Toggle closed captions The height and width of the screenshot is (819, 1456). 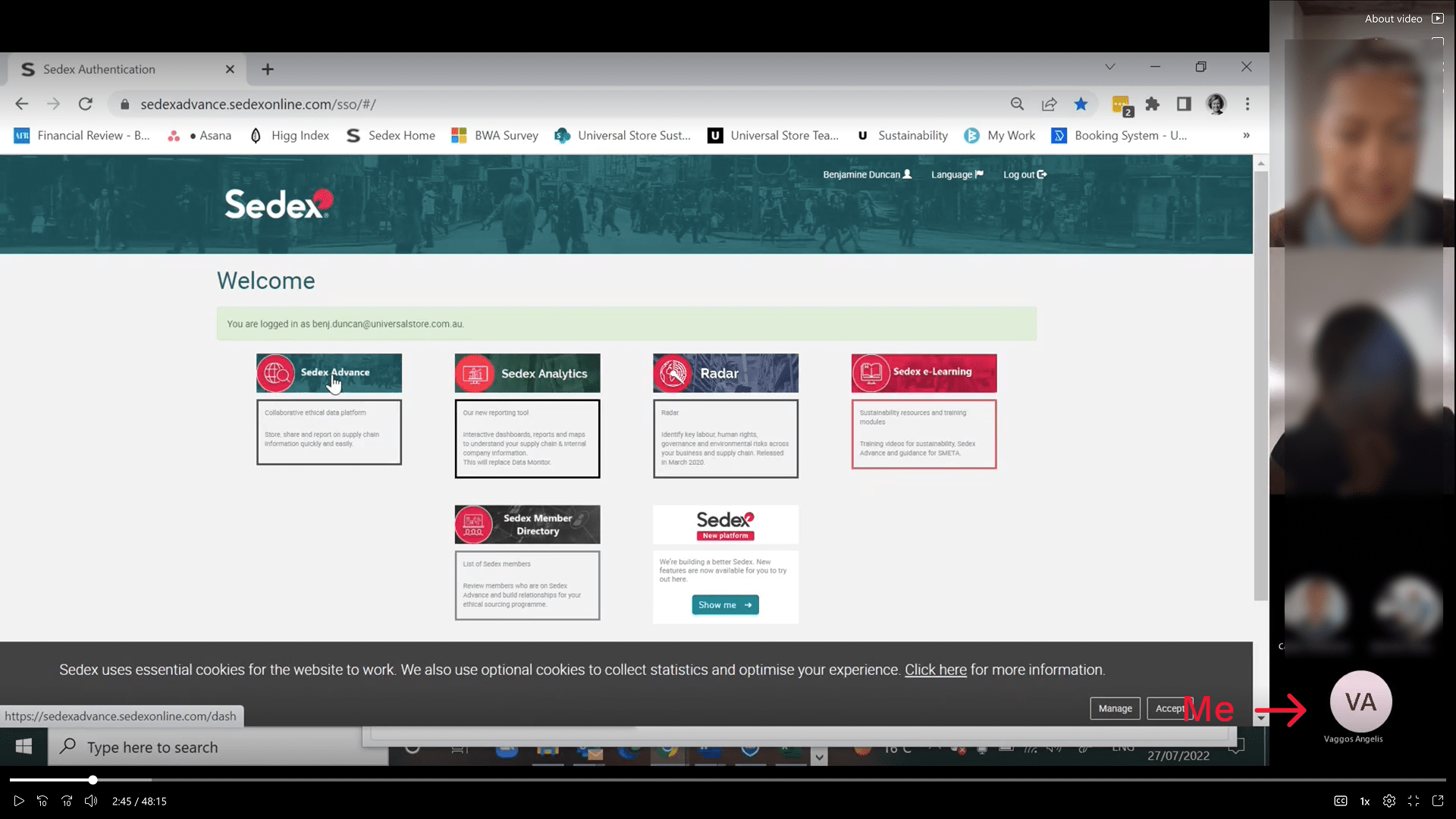(1340, 801)
